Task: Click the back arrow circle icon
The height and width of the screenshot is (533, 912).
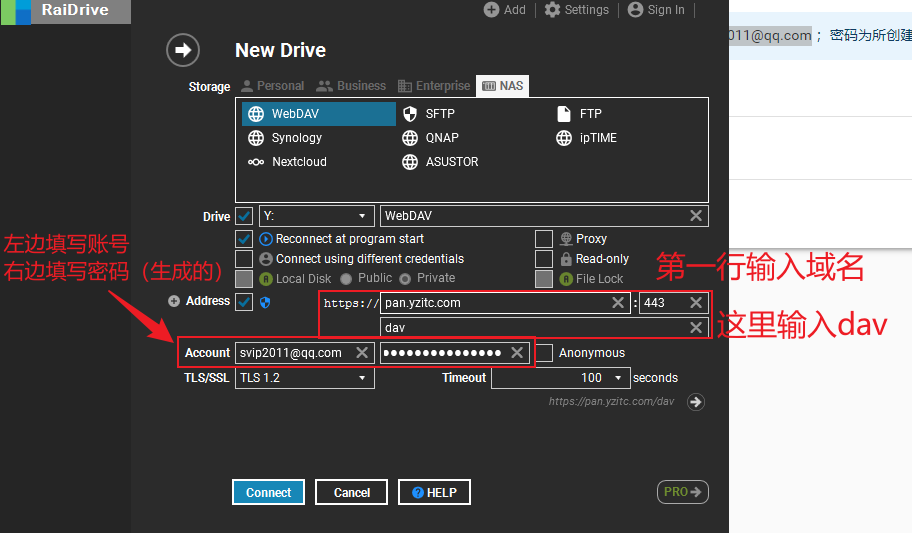Action: 183,50
